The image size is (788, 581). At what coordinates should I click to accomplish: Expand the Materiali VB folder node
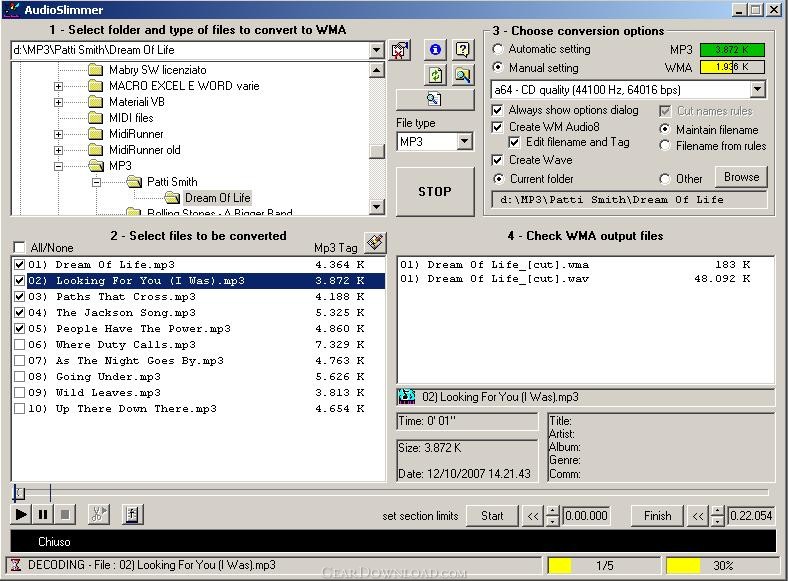(x=58, y=103)
